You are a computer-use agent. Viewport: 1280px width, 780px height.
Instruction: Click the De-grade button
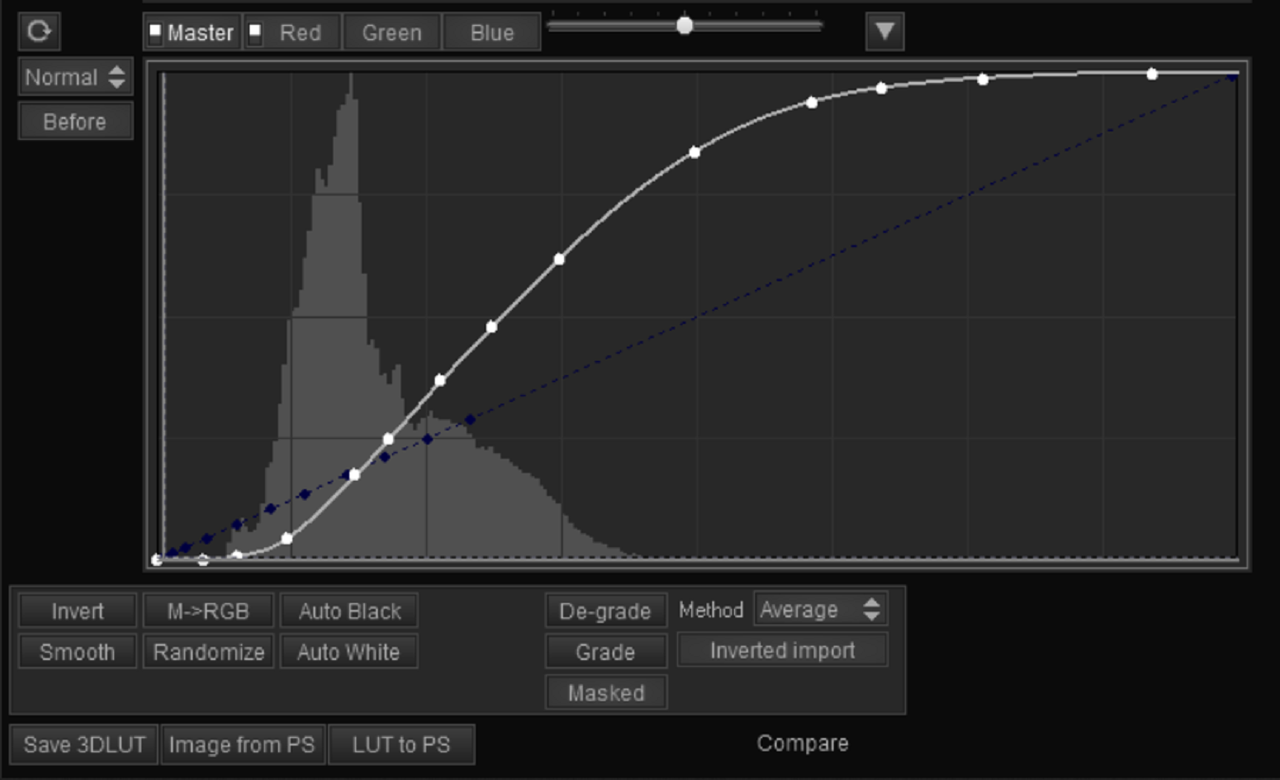(606, 611)
